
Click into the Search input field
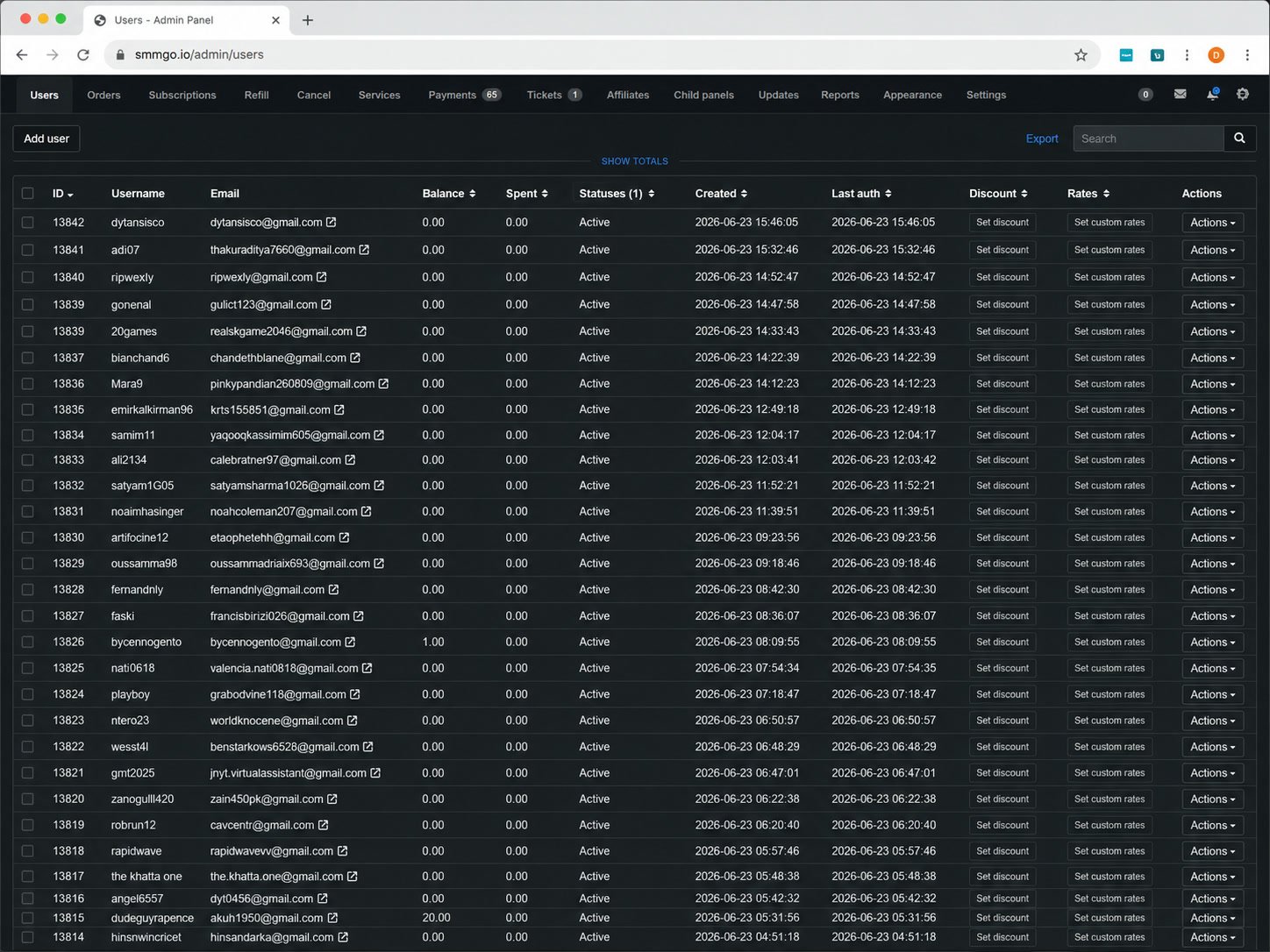(x=1148, y=139)
